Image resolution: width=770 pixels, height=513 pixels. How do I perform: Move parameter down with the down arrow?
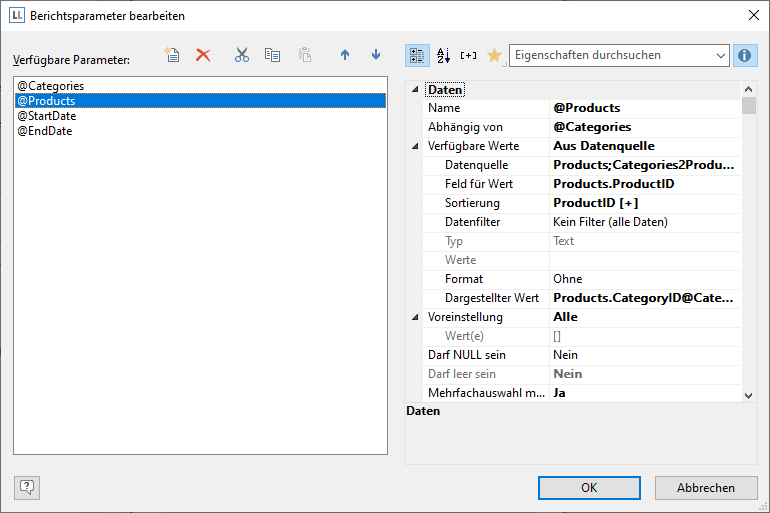(x=376, y=55)
